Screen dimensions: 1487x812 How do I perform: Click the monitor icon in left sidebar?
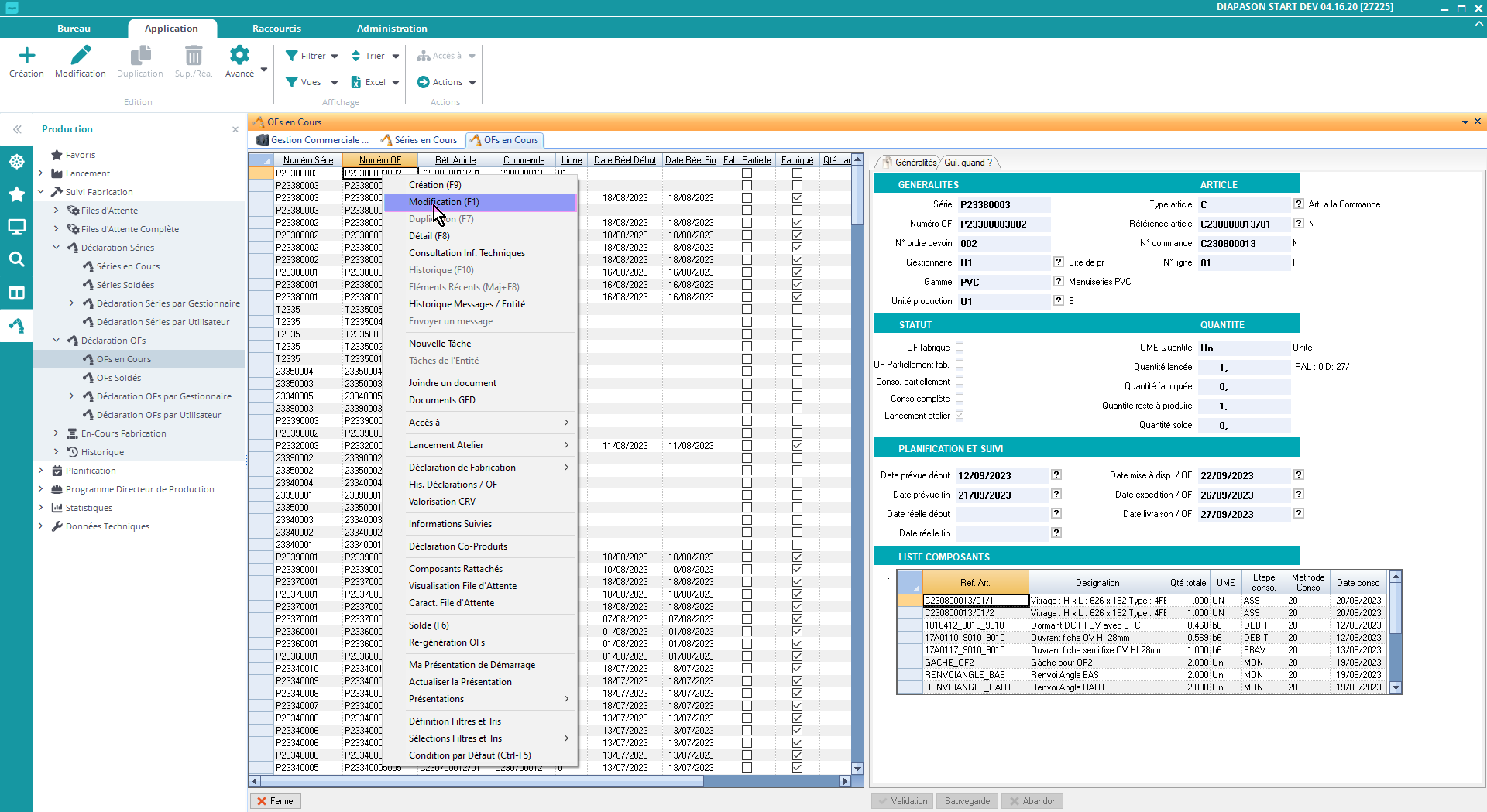click(x=16, y=227)
